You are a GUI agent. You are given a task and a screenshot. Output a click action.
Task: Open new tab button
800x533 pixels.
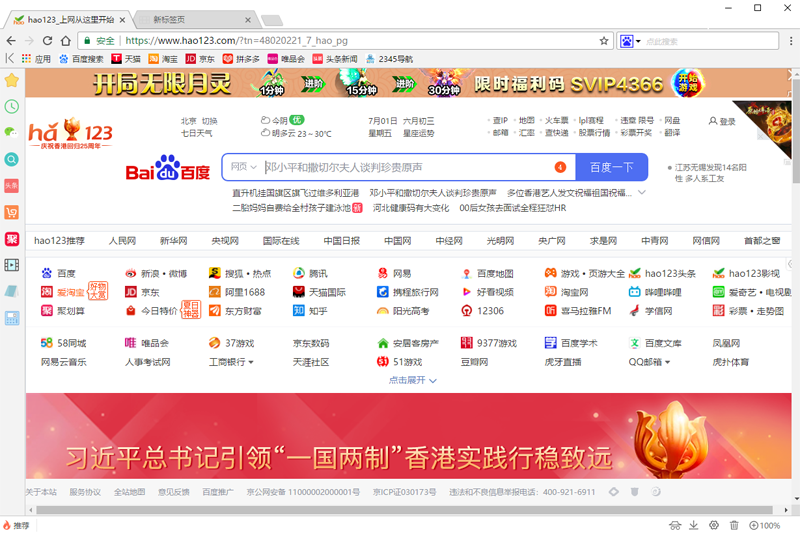[272, 20]
